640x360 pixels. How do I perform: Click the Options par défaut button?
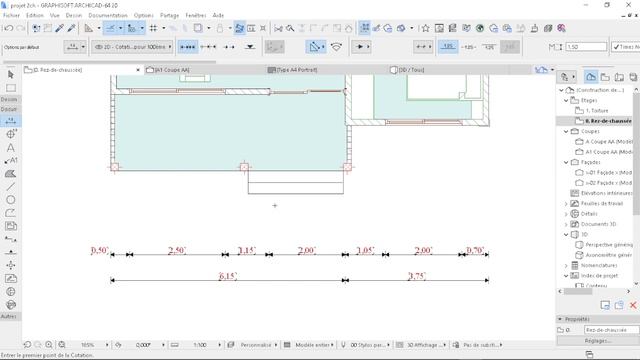pos(22,47)
